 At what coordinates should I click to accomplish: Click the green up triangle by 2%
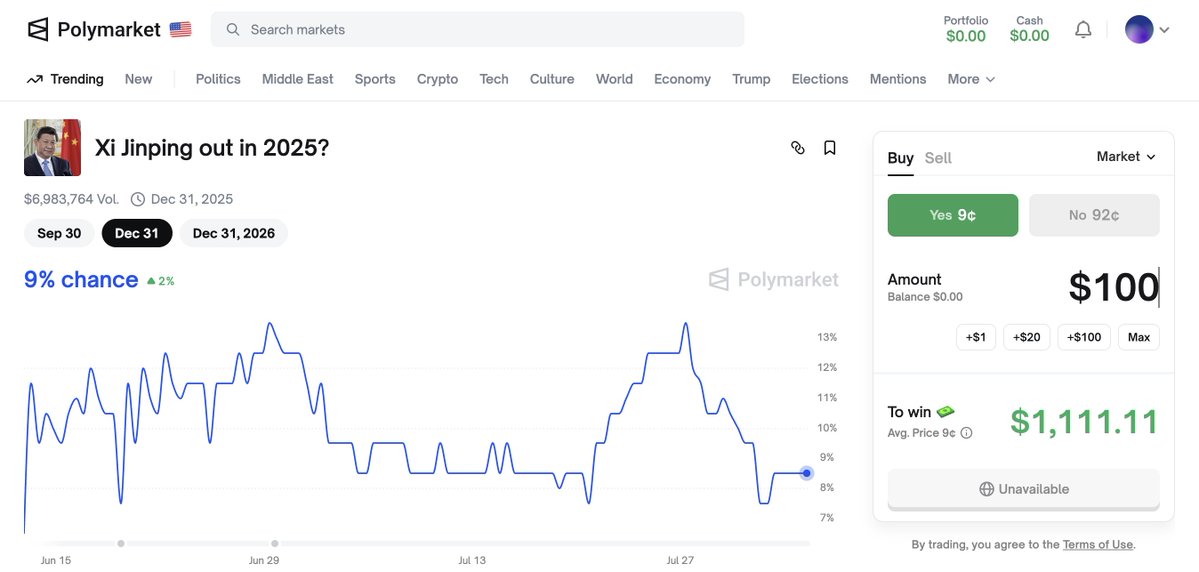[x=151, y=281]
